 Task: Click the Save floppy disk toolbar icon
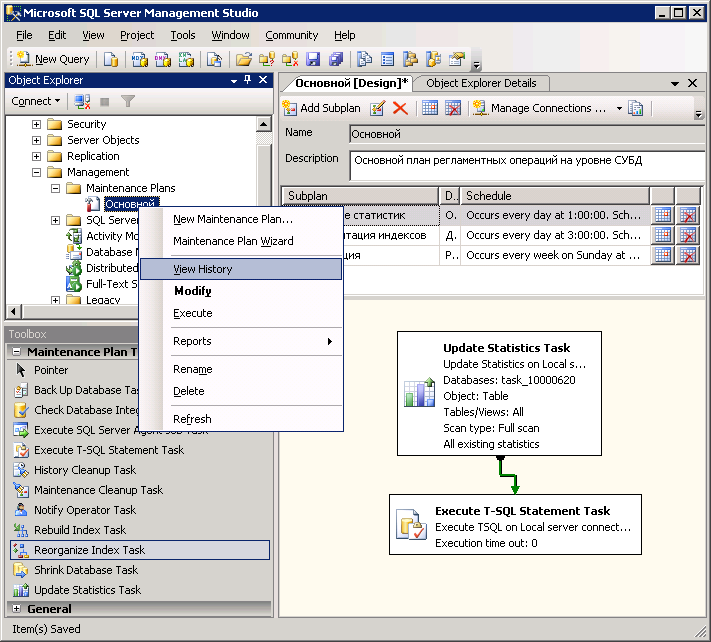pos(313,60)
